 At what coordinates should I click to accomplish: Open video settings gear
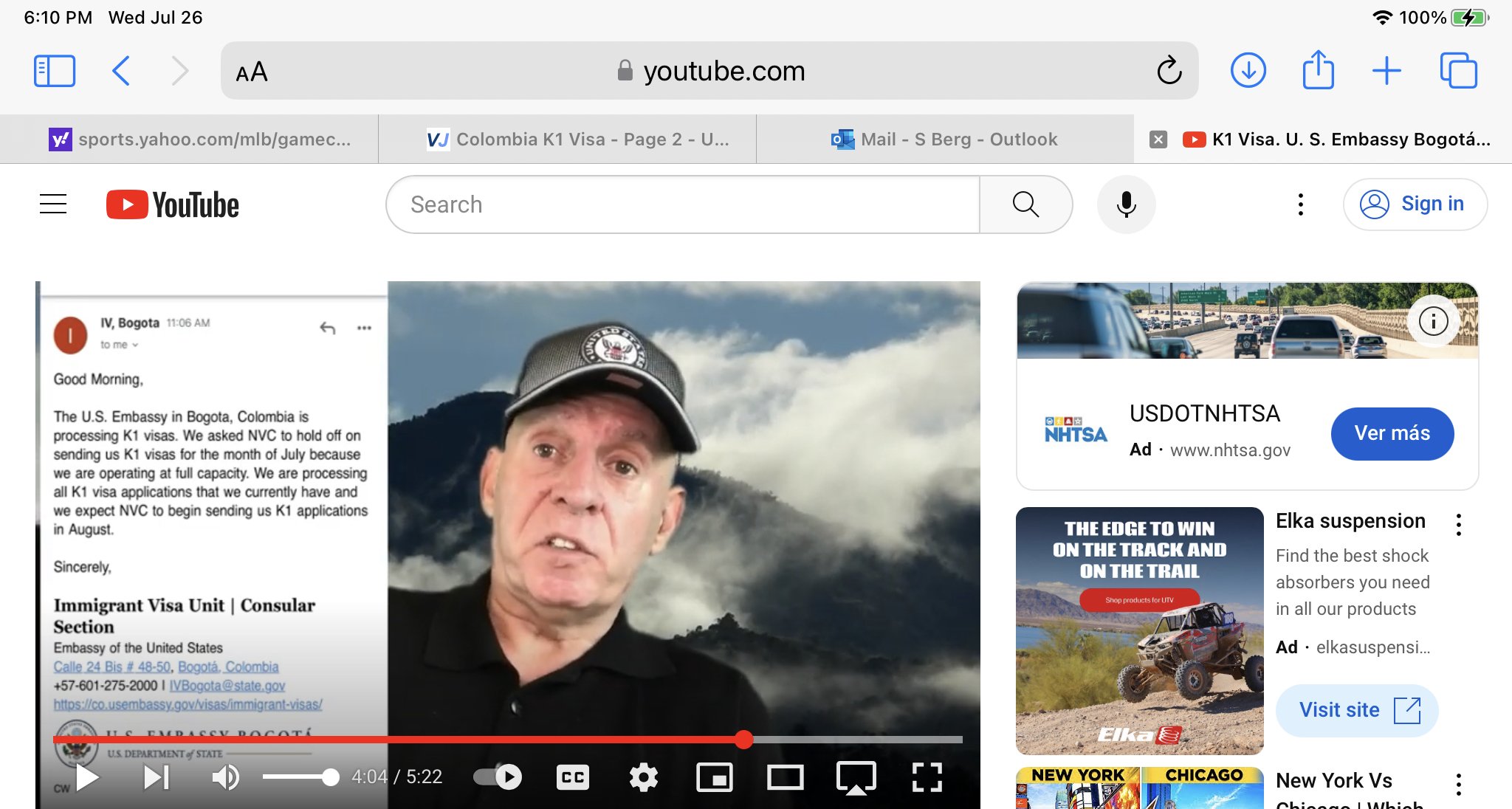pos(644,777)
